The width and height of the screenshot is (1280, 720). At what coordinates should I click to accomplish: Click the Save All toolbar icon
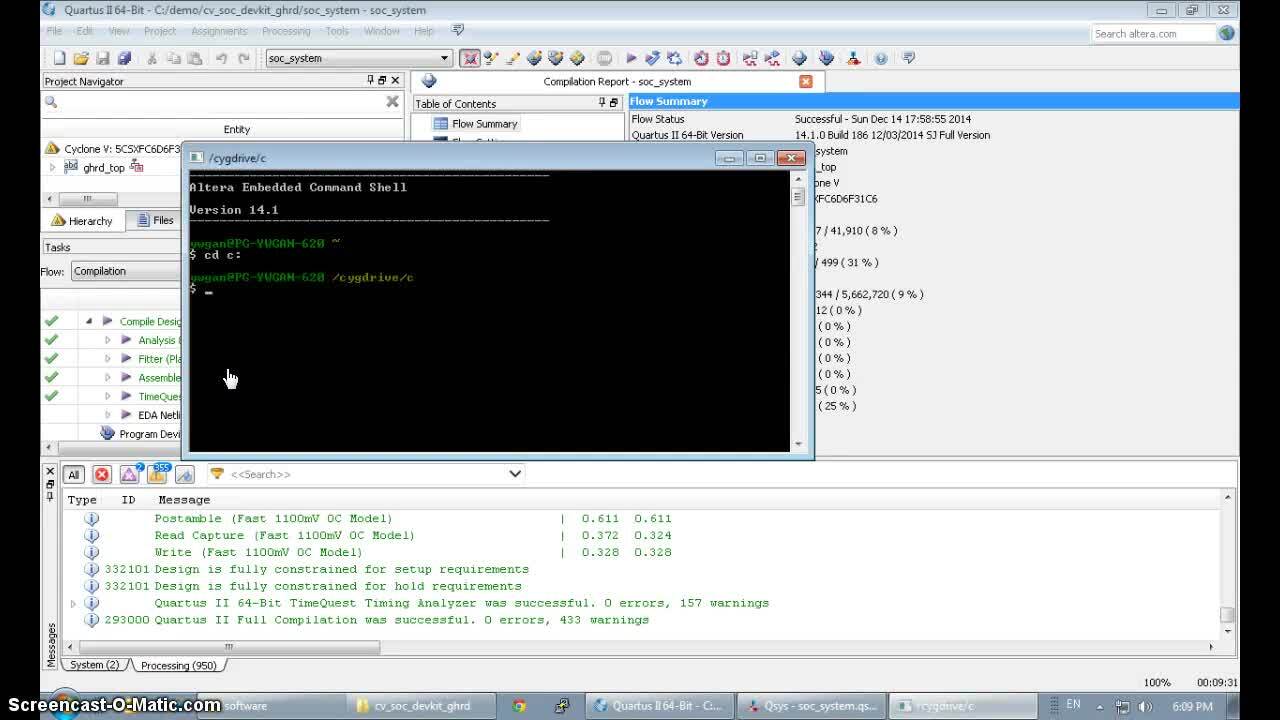pyautogui.click(x=124, y=58)
